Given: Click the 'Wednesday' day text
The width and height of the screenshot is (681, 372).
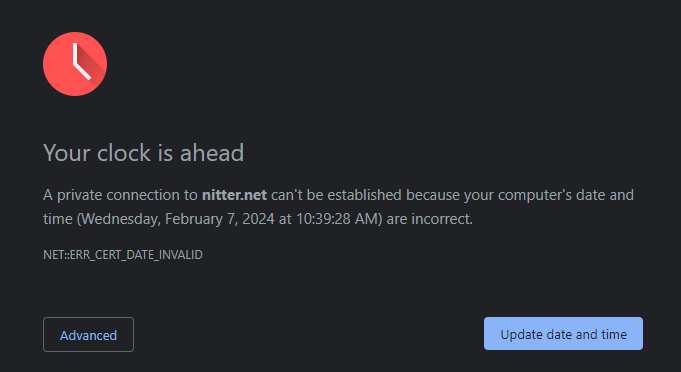Looking at the screenshot, I should [120, 219].
